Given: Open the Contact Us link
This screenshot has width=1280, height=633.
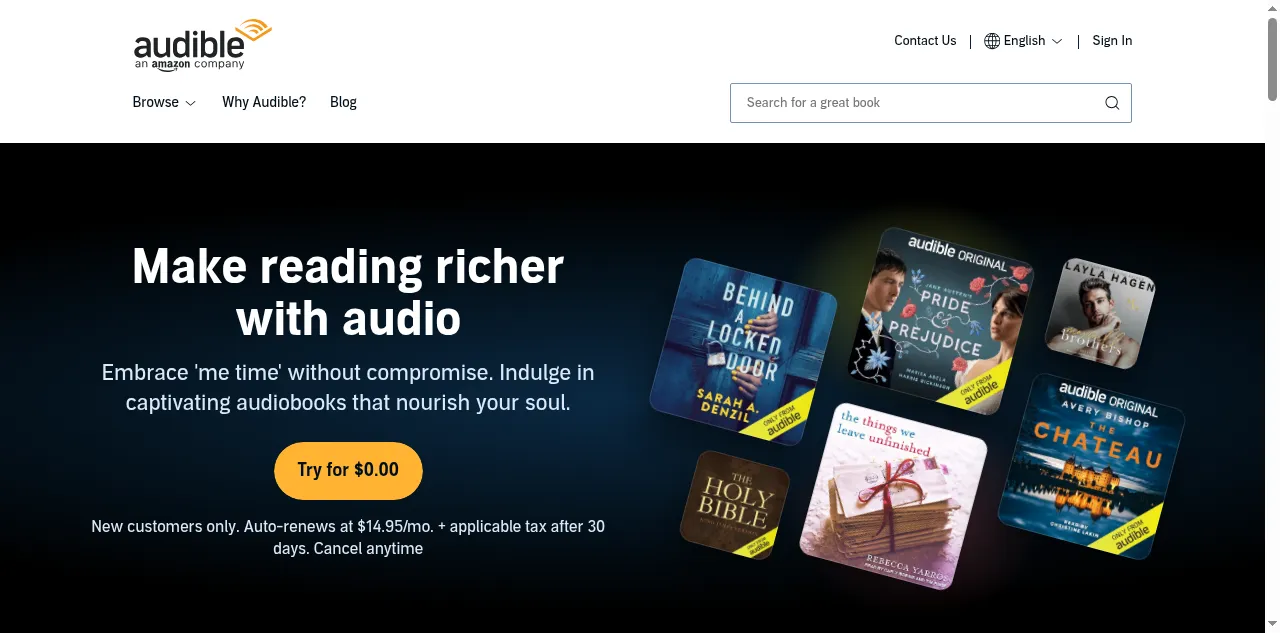Looking at the screenshot, I should pos(925,41).
